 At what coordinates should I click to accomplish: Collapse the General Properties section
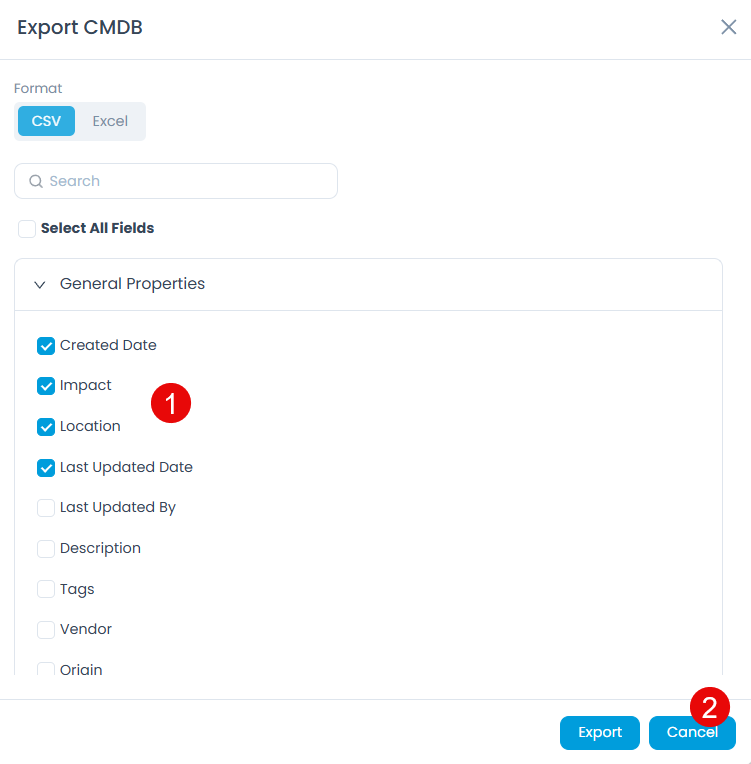[x=40, y=284]
